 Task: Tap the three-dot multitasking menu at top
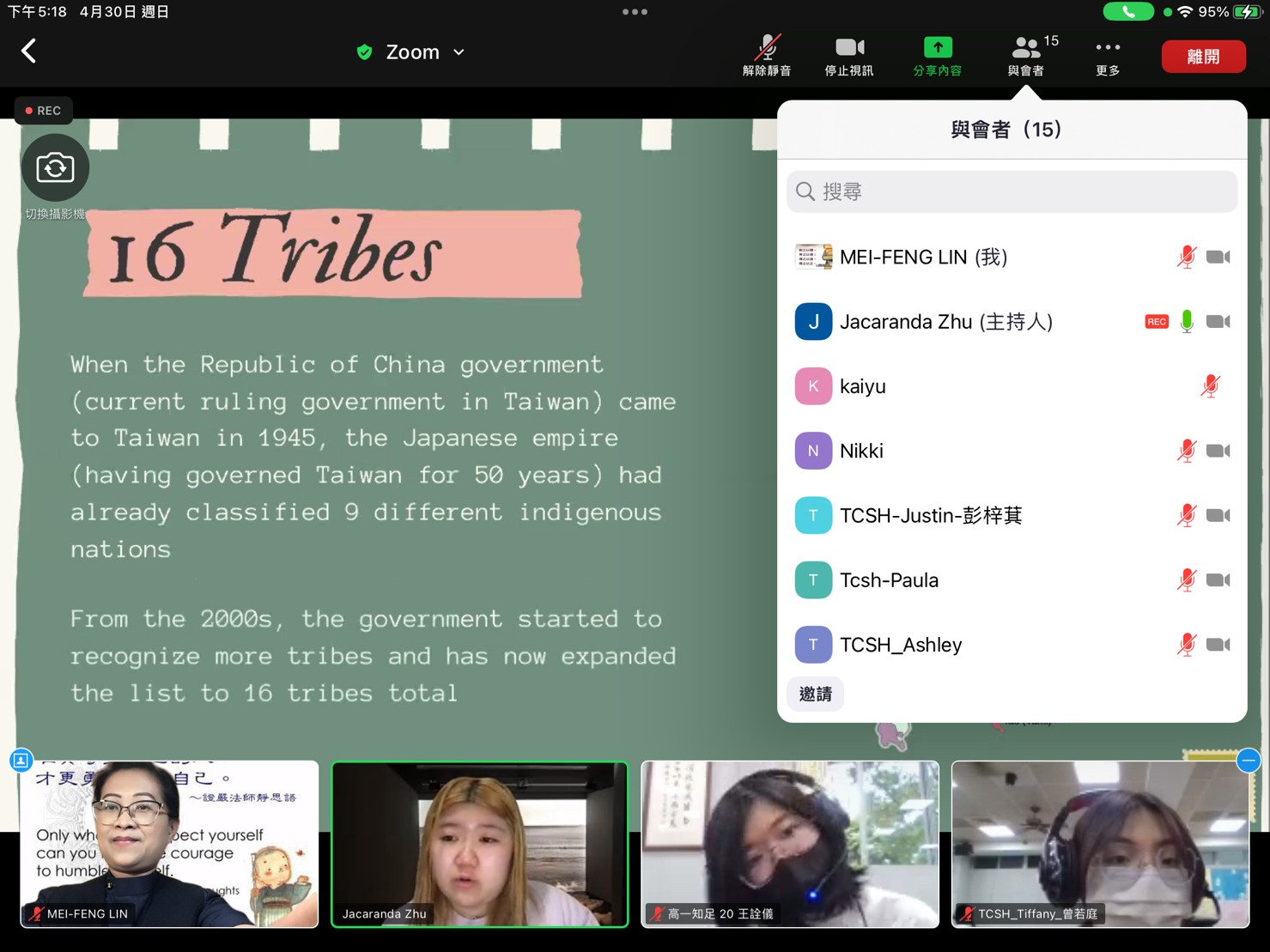(x=635, y=12)
